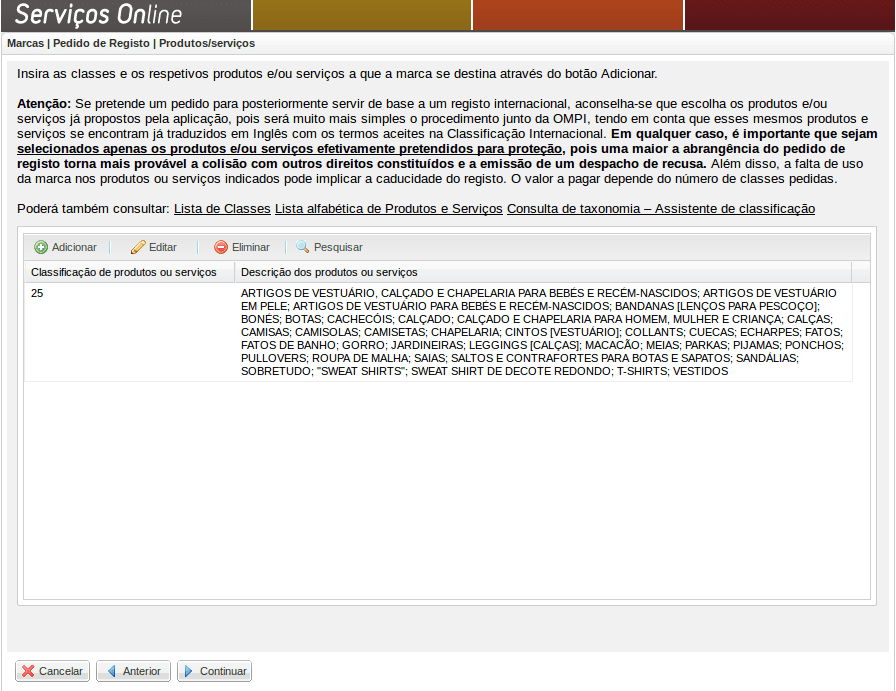
Task: Go back using the Anterior button
Action: click(x=133, y=671)
